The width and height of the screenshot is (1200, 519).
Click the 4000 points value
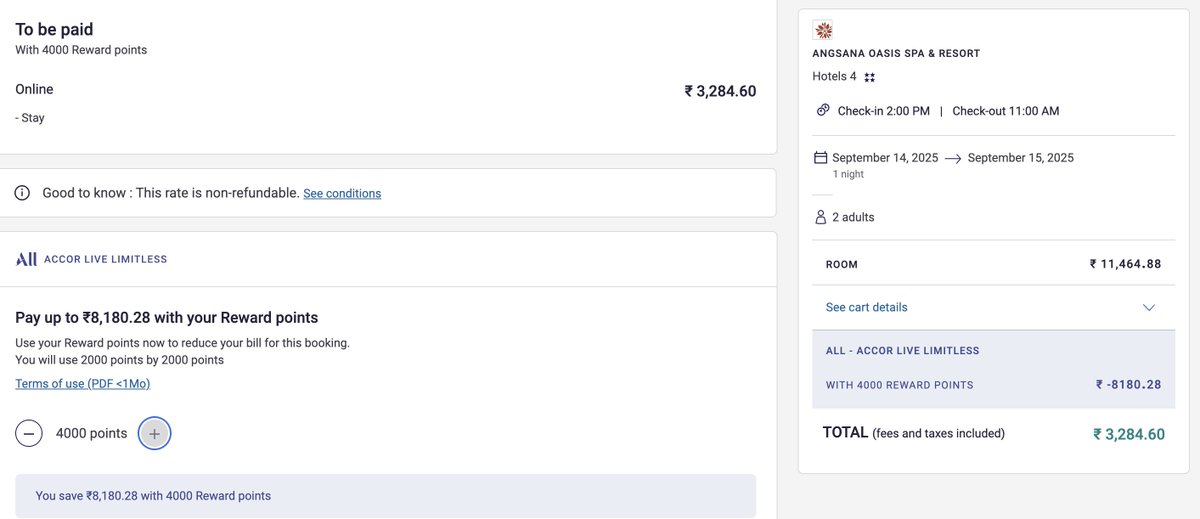[x=91, y=433]
